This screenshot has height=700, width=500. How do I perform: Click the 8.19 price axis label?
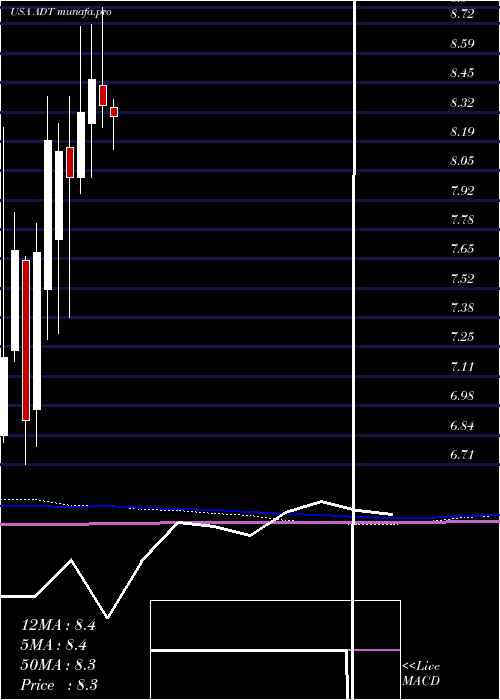pyautogui.click(x=462, y=132)
